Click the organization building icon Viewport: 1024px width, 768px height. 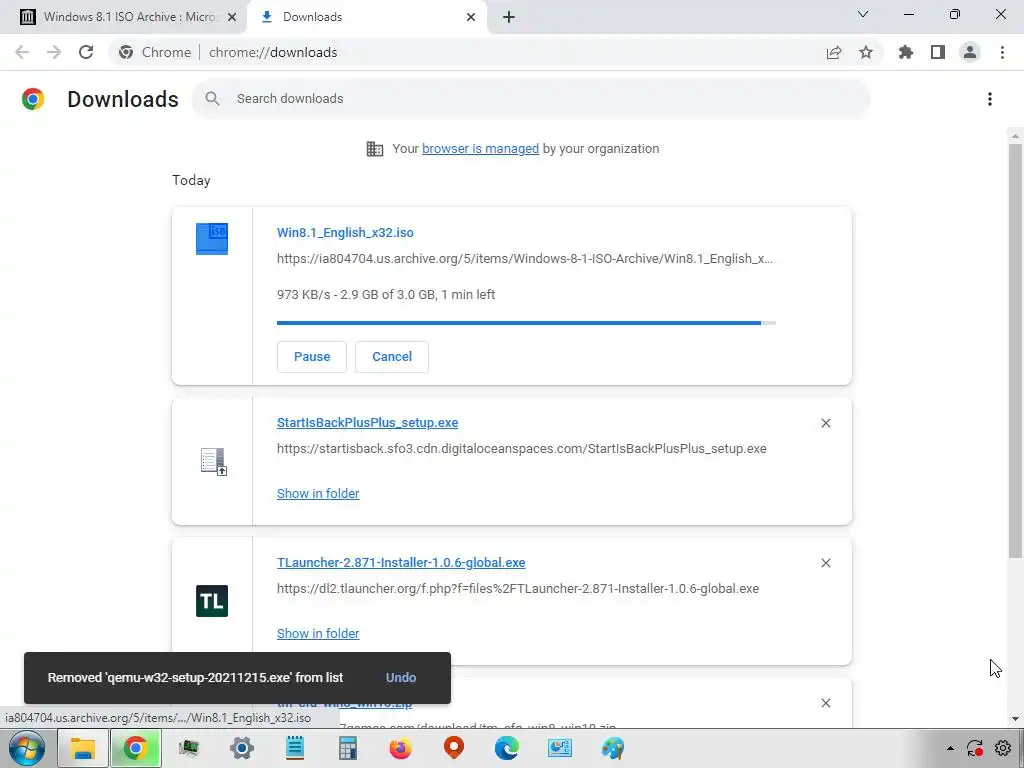point(375,149)
